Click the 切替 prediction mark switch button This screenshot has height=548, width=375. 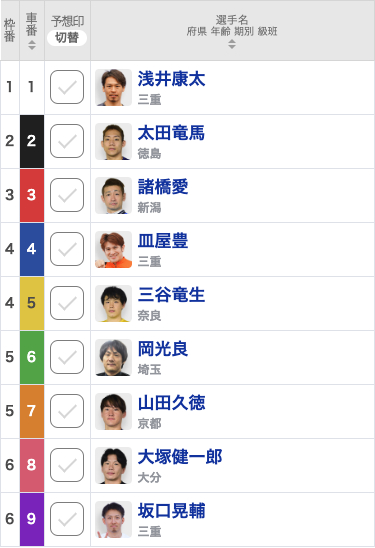(67, 37)
